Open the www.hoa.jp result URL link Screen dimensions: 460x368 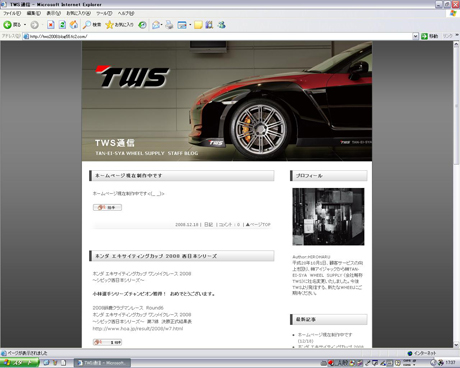[x=138, y=329]
